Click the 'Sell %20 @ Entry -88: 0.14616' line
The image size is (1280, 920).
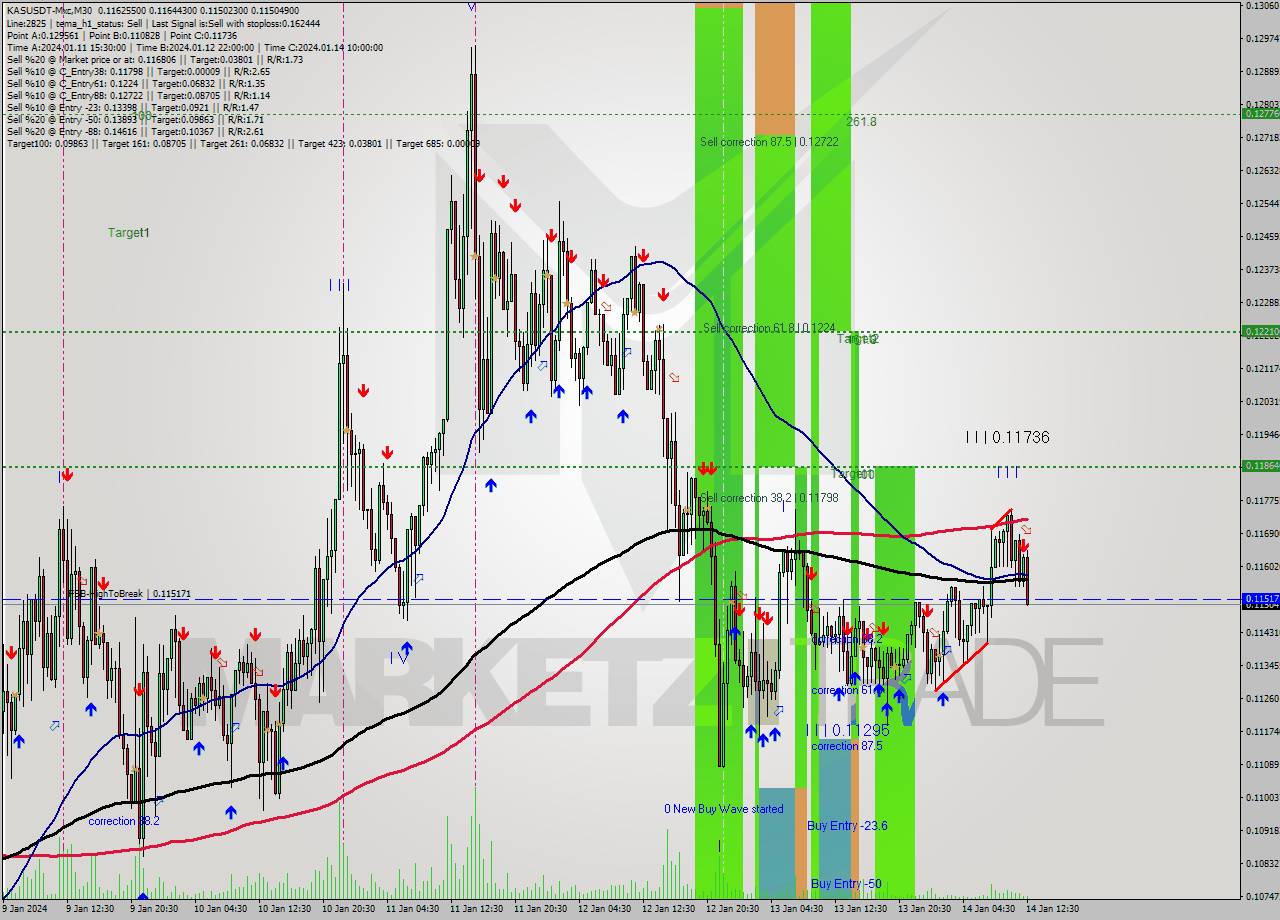135,131
